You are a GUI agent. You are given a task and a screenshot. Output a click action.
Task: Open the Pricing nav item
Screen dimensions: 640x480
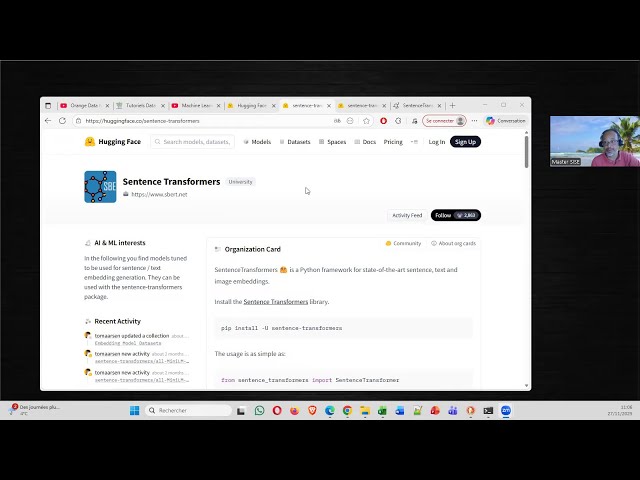point(393,142)
